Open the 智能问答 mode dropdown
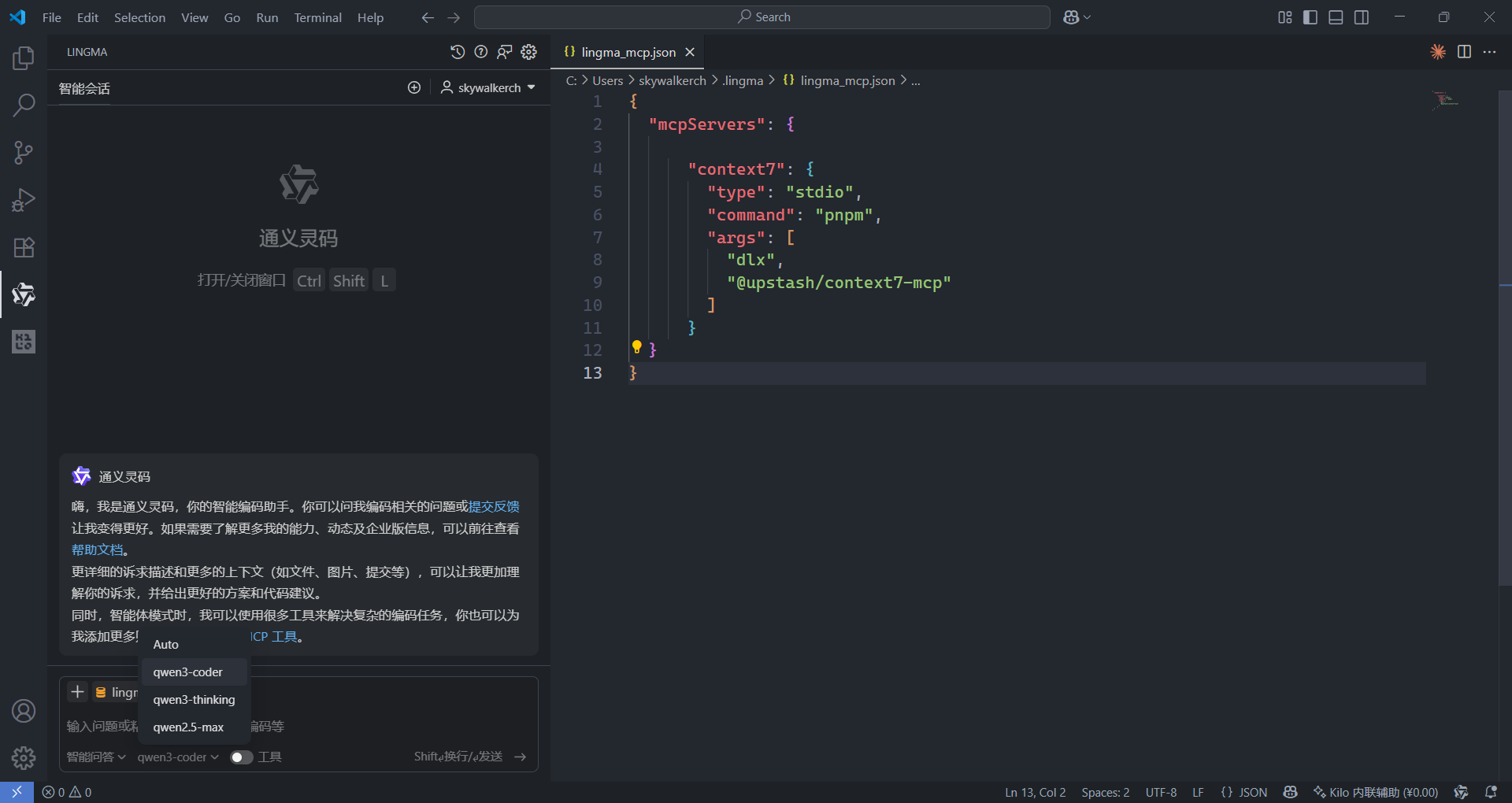 pos(95,757)
